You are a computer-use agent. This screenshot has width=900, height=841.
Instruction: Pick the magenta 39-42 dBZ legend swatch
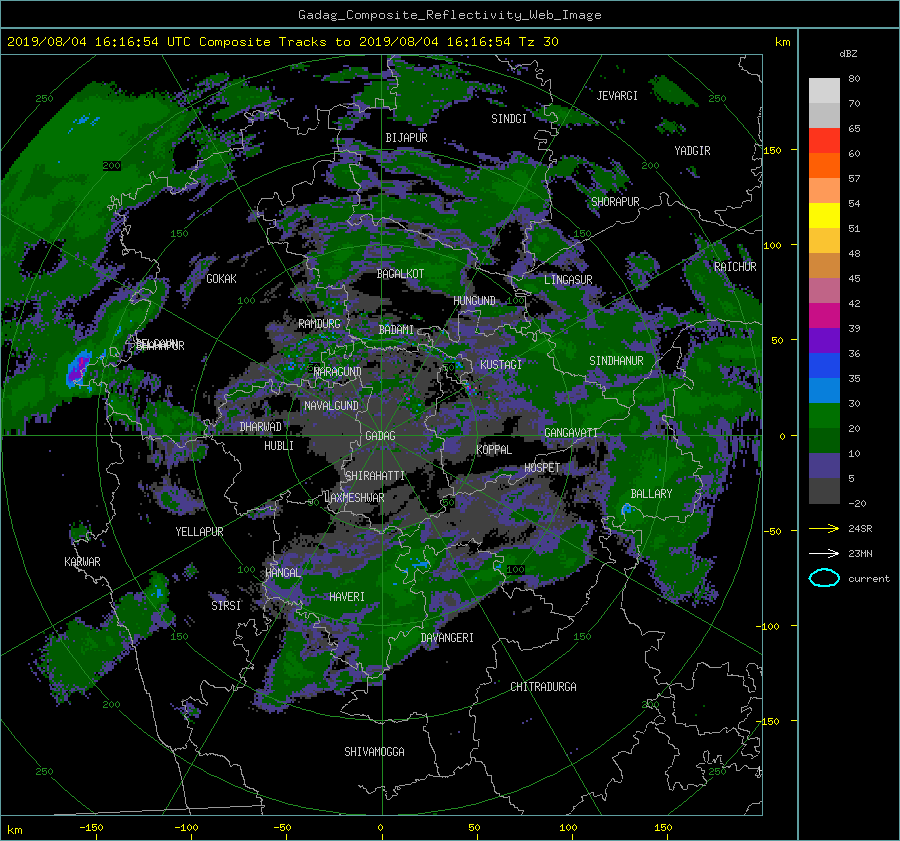tap(824, 316)
